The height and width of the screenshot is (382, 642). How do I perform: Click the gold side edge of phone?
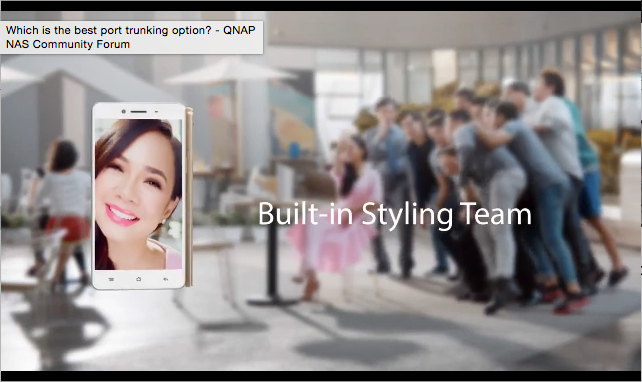click(188, 197)
